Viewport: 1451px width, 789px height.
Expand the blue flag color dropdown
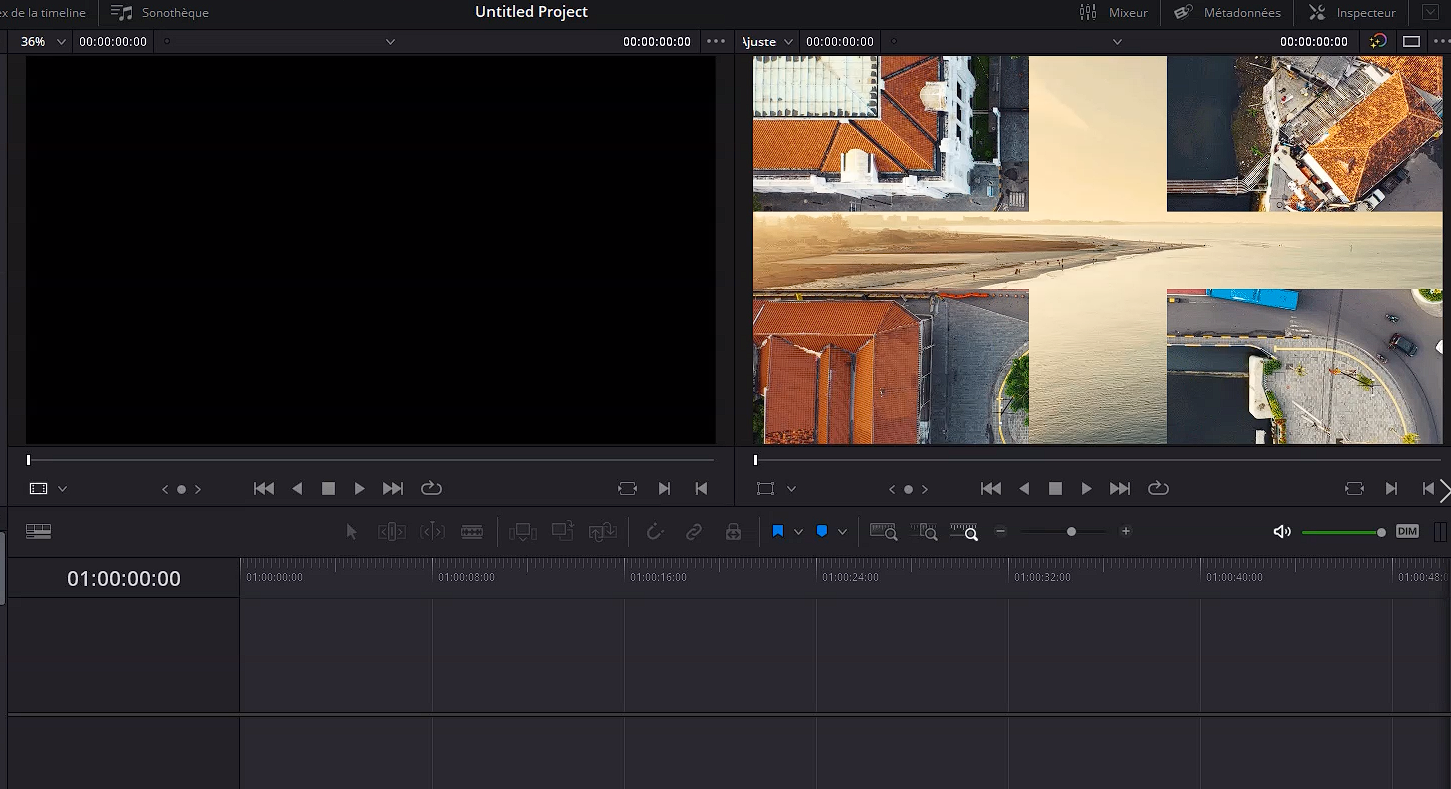pos(798,532)
